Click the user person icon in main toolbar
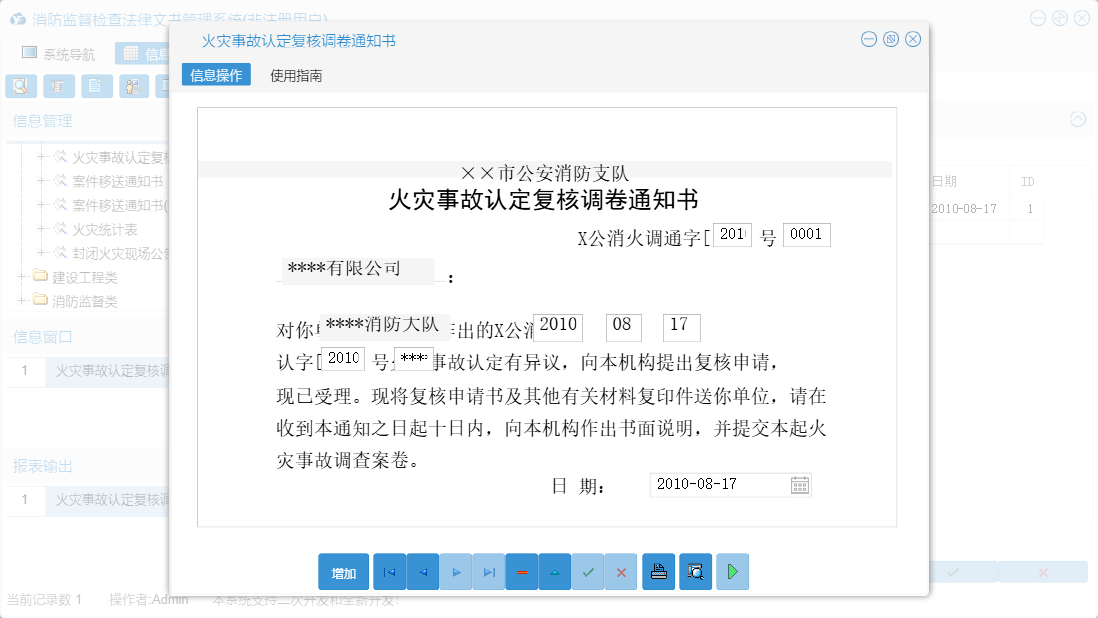Viewport: 1098px width, 618px height. [134, 86]
